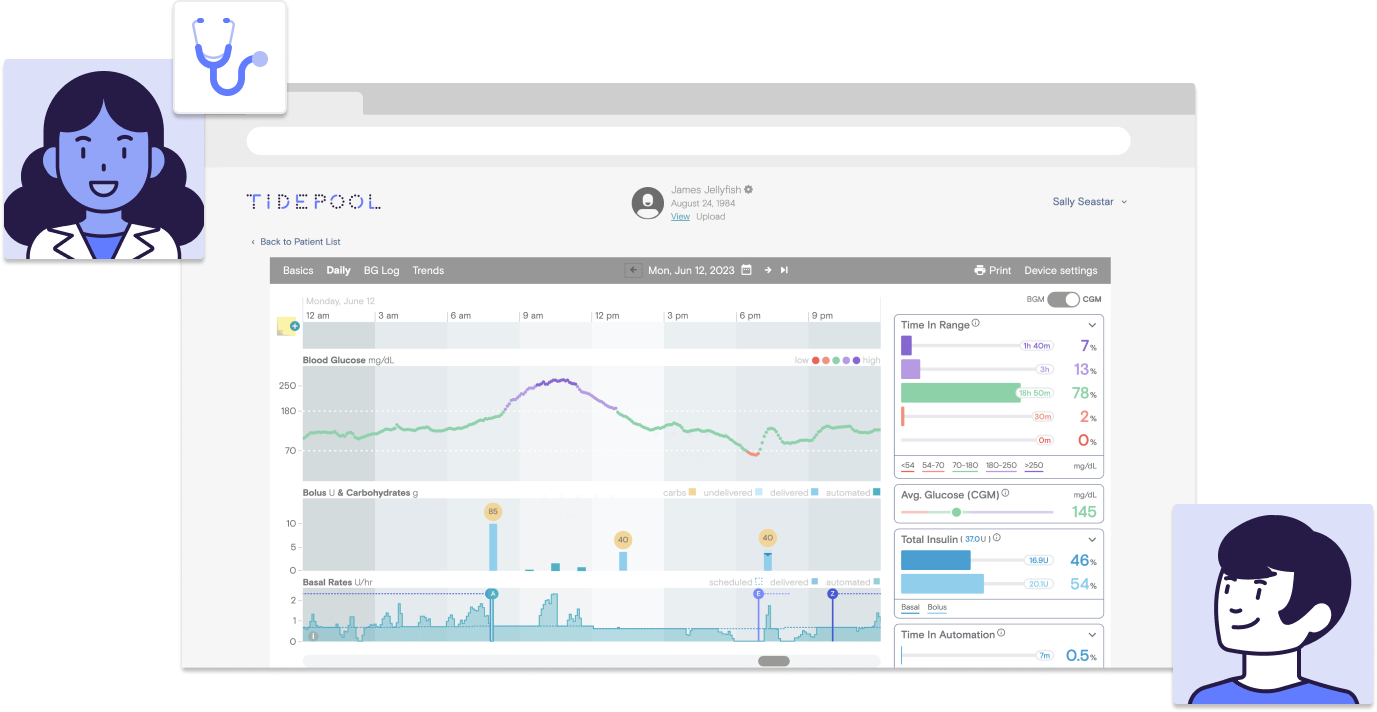Toggle the BGM/CGM switch

1063,299
